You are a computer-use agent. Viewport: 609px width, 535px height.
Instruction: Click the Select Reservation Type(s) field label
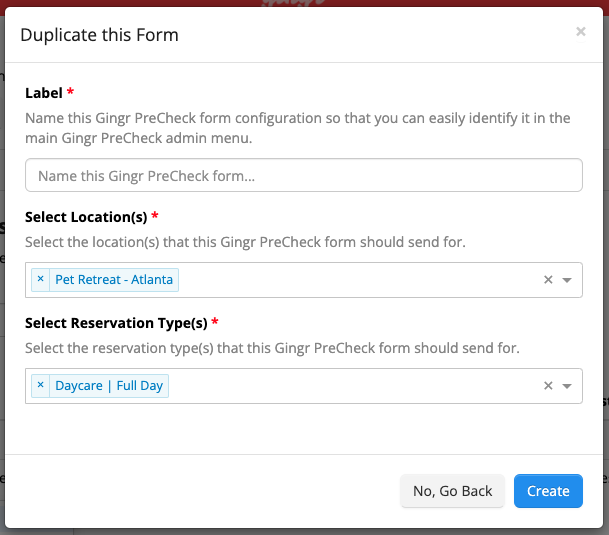[116, 323]
